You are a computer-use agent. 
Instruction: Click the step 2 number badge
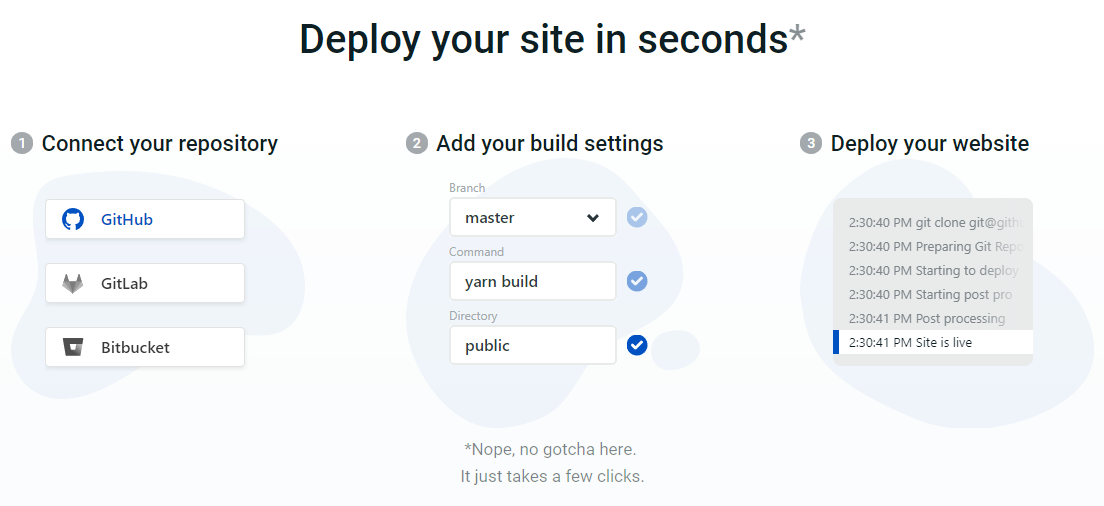click(416, 144)
